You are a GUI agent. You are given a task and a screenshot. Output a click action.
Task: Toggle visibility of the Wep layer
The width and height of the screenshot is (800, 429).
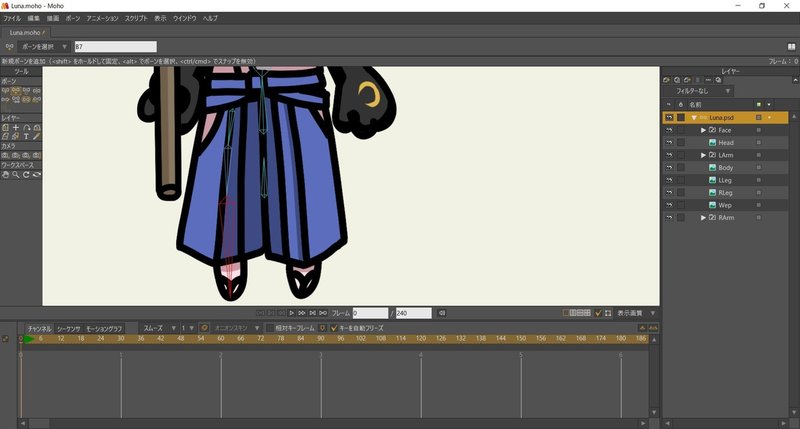[669, 205]
